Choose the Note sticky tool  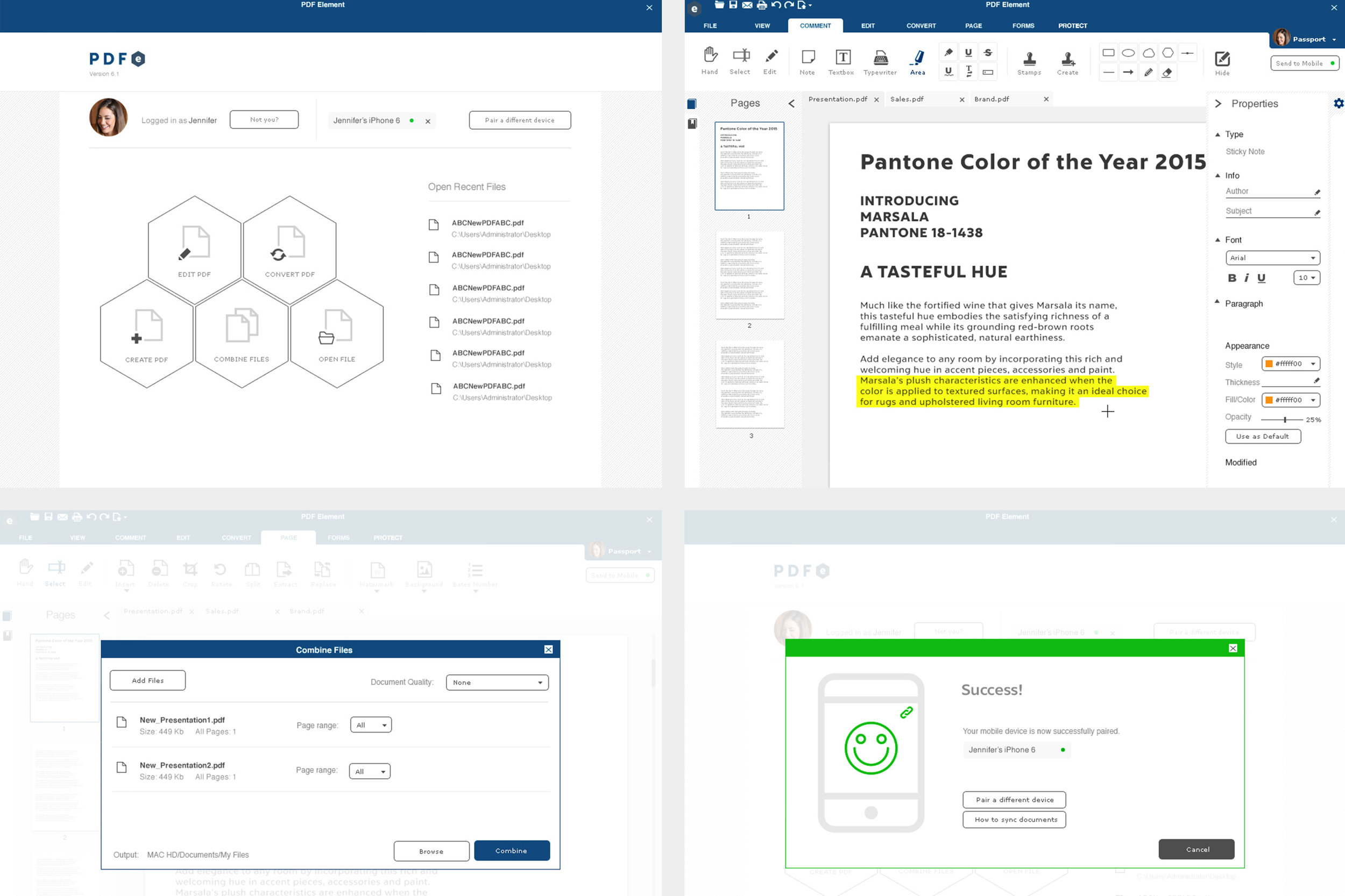pyautogui.click(x=807, y=62)
